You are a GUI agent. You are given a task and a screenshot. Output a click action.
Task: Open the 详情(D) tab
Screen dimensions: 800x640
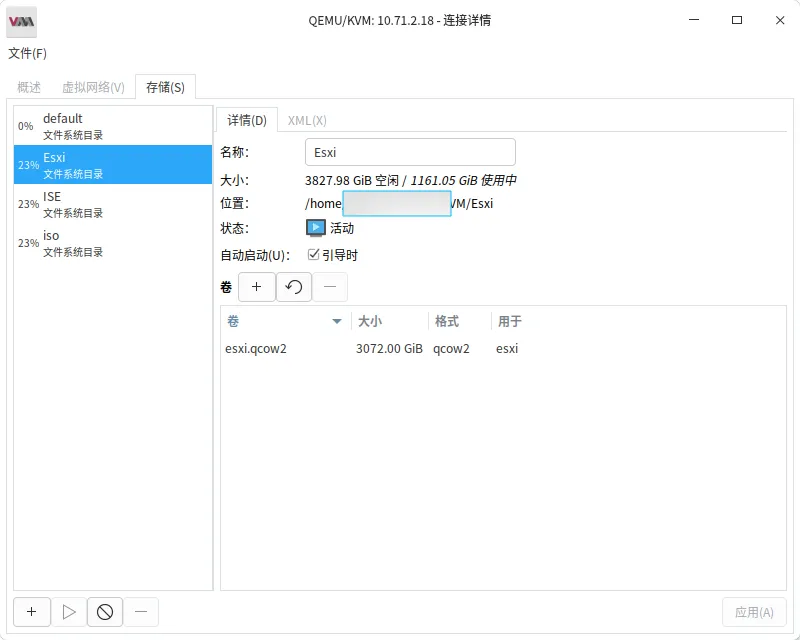point(247,120)
